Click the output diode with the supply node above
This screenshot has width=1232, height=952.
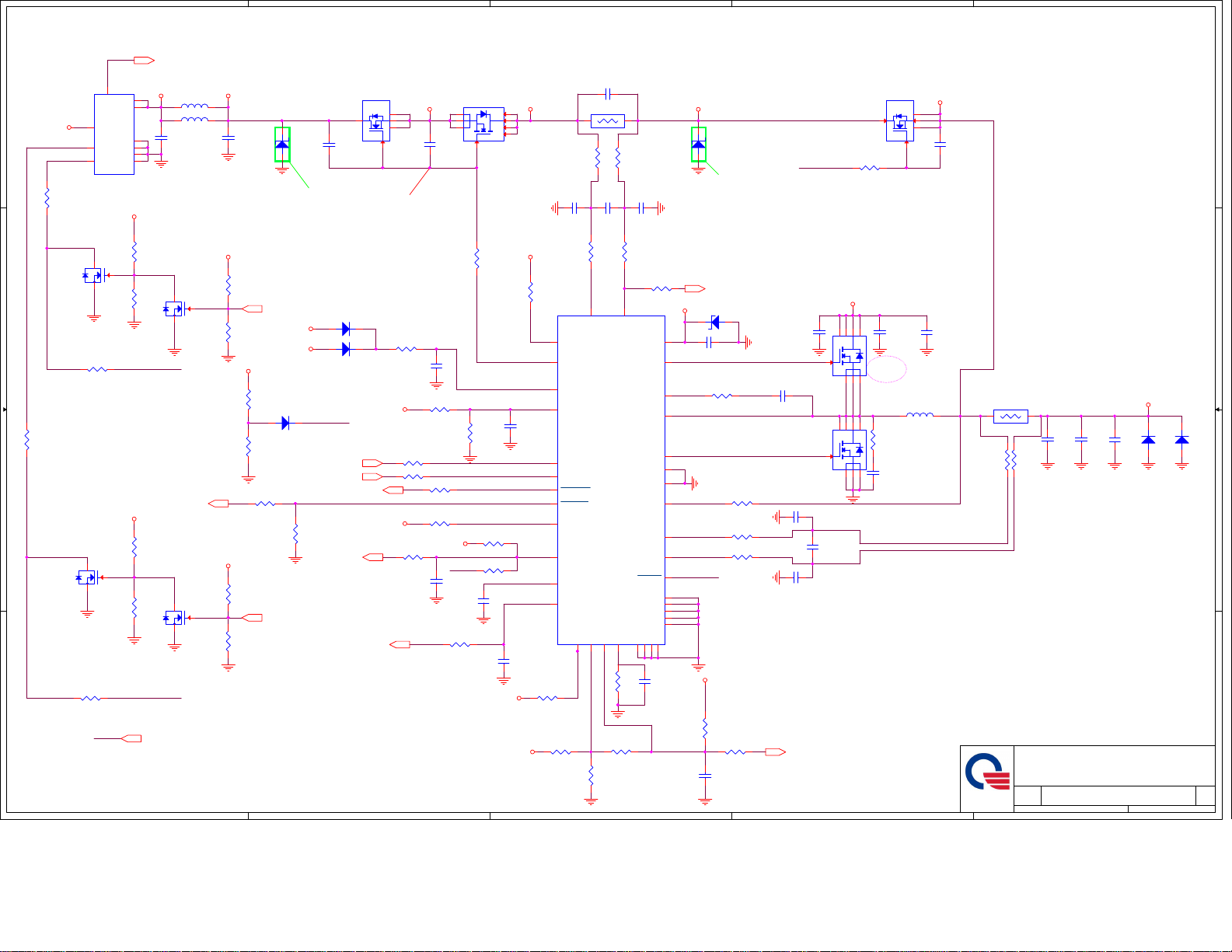tap(1148, 440)
